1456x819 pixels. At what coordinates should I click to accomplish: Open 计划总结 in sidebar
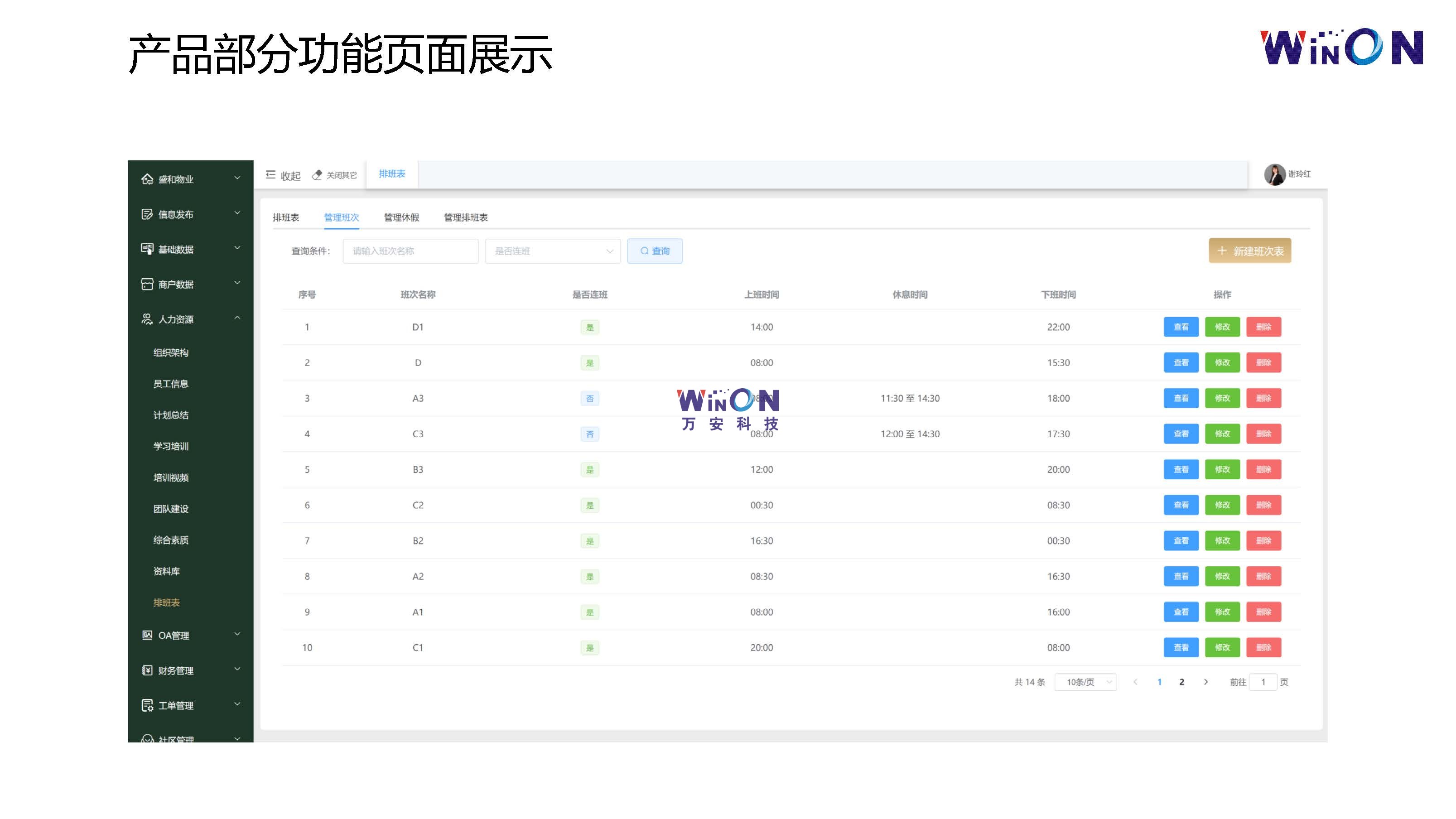[171, 415]
